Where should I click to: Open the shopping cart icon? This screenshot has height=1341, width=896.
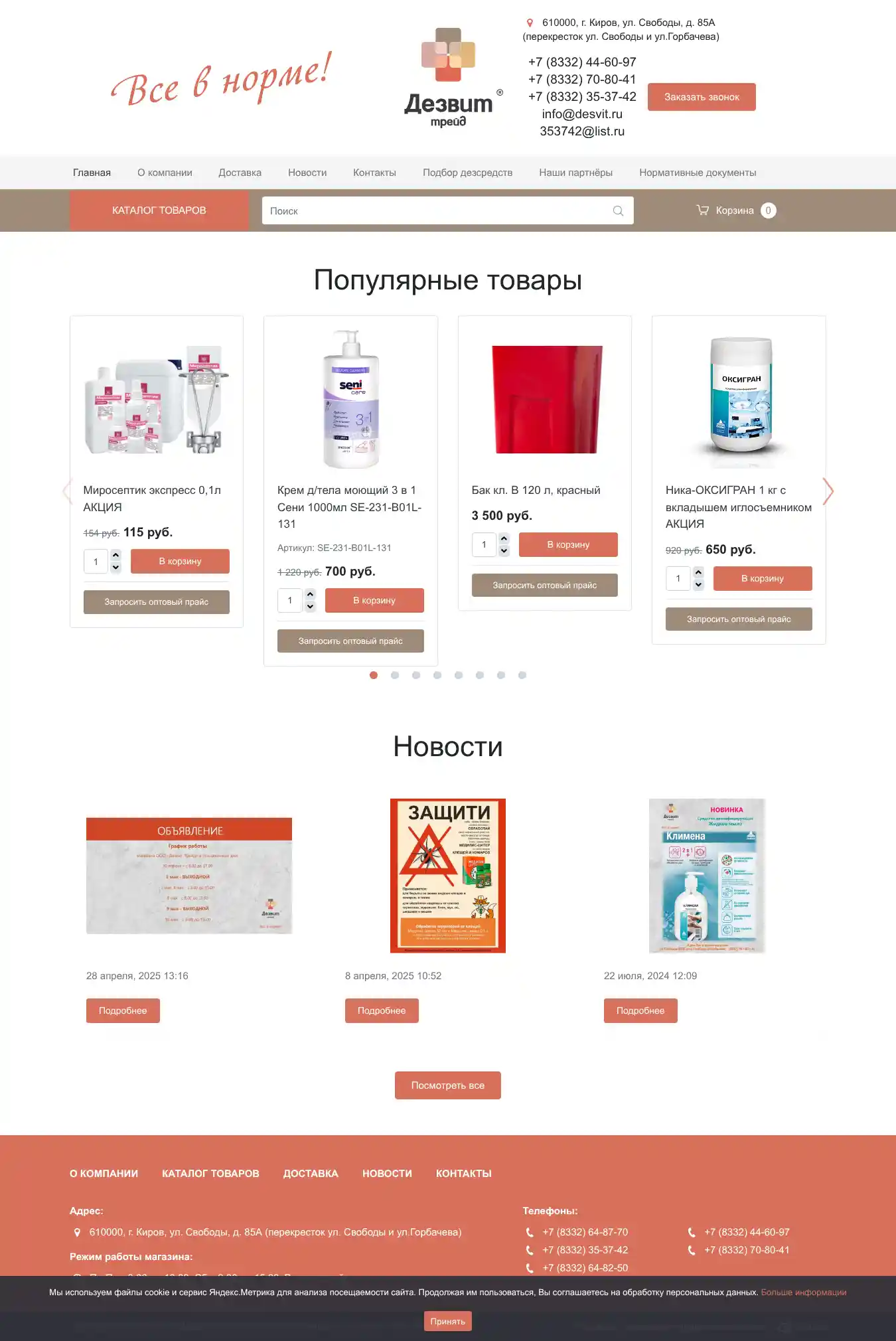702,210
